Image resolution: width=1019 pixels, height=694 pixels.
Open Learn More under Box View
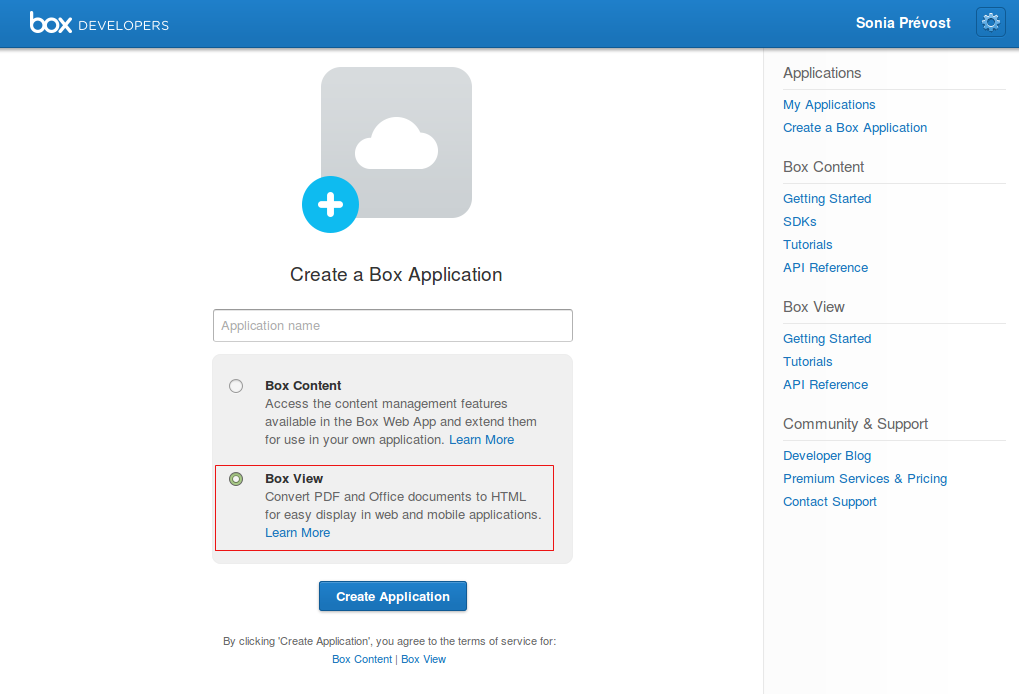click(x=298, y=533)
